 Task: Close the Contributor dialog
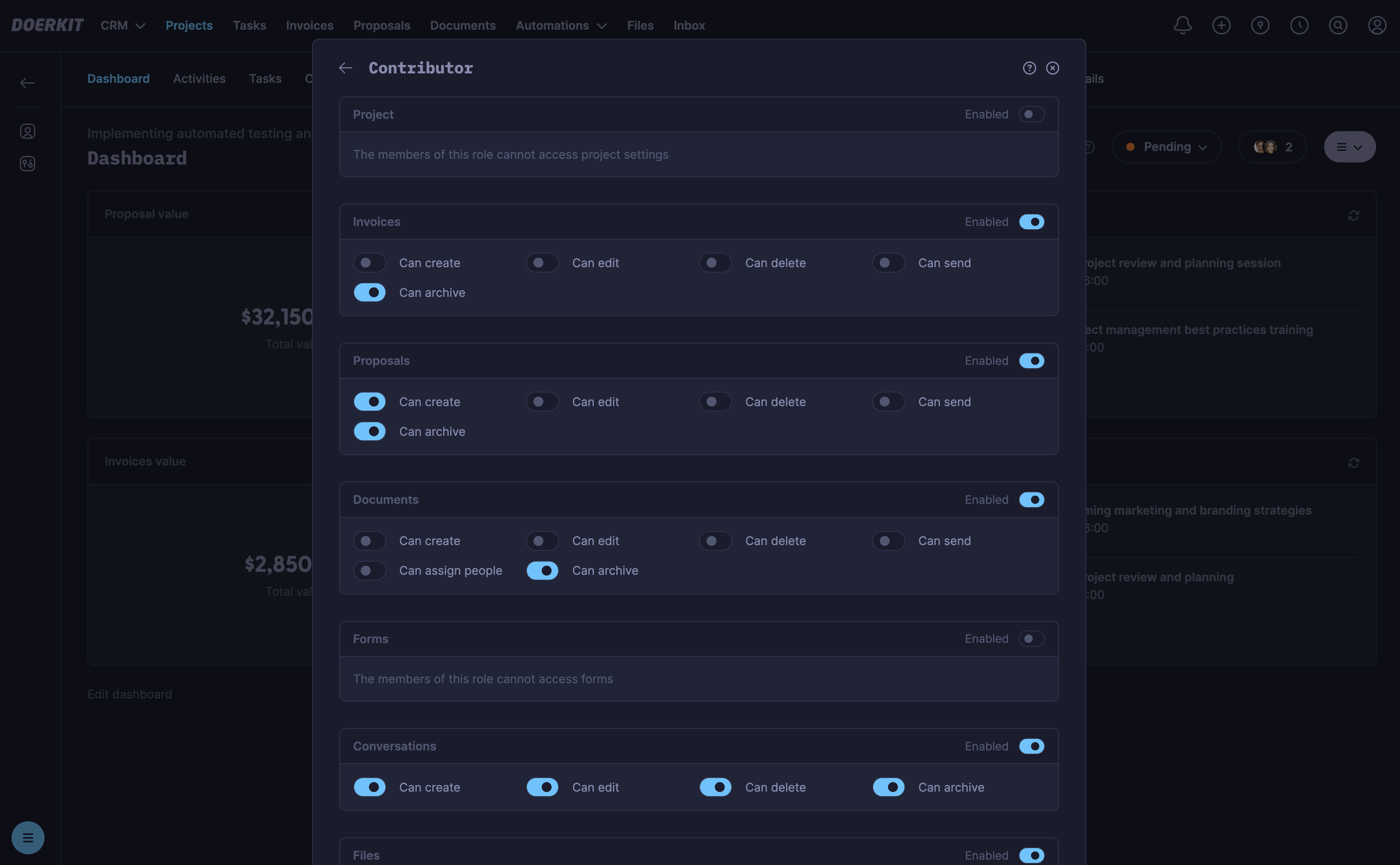(x=1053, y=68)
